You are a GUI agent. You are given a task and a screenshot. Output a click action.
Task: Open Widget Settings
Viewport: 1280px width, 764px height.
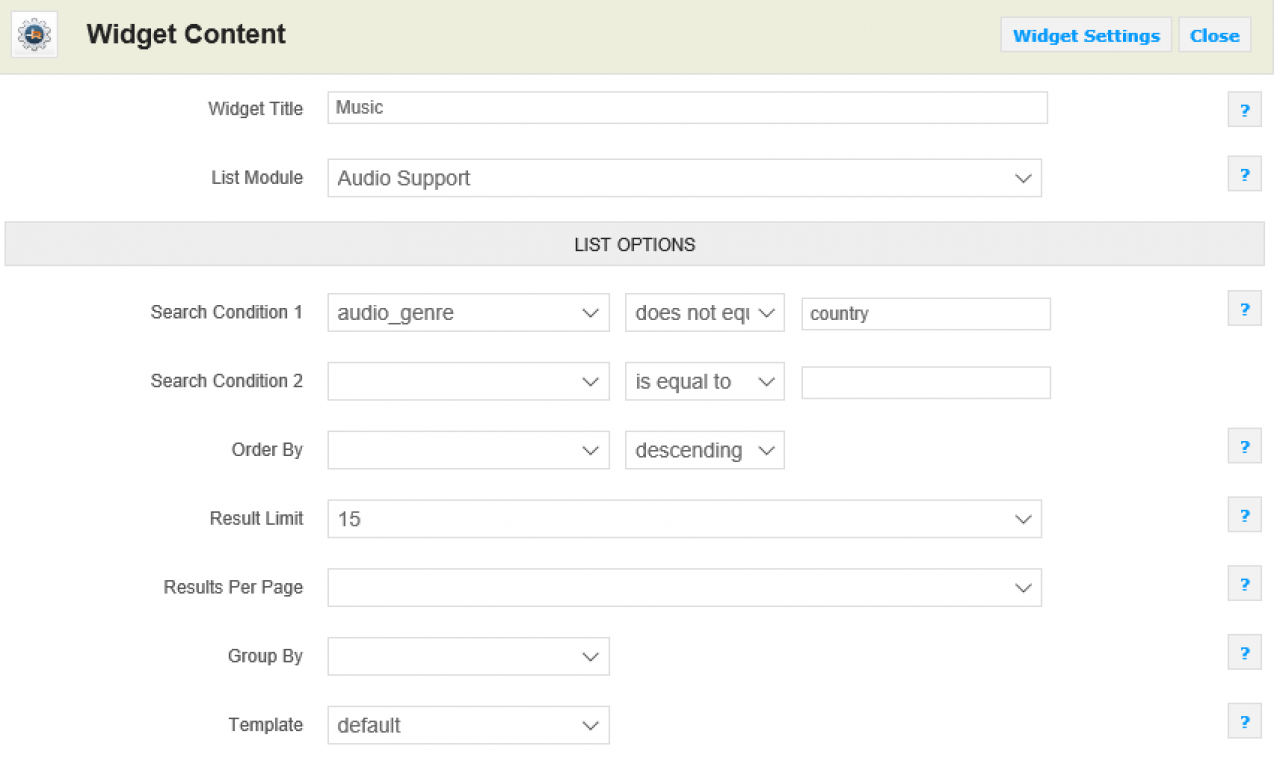[1085, 35]
